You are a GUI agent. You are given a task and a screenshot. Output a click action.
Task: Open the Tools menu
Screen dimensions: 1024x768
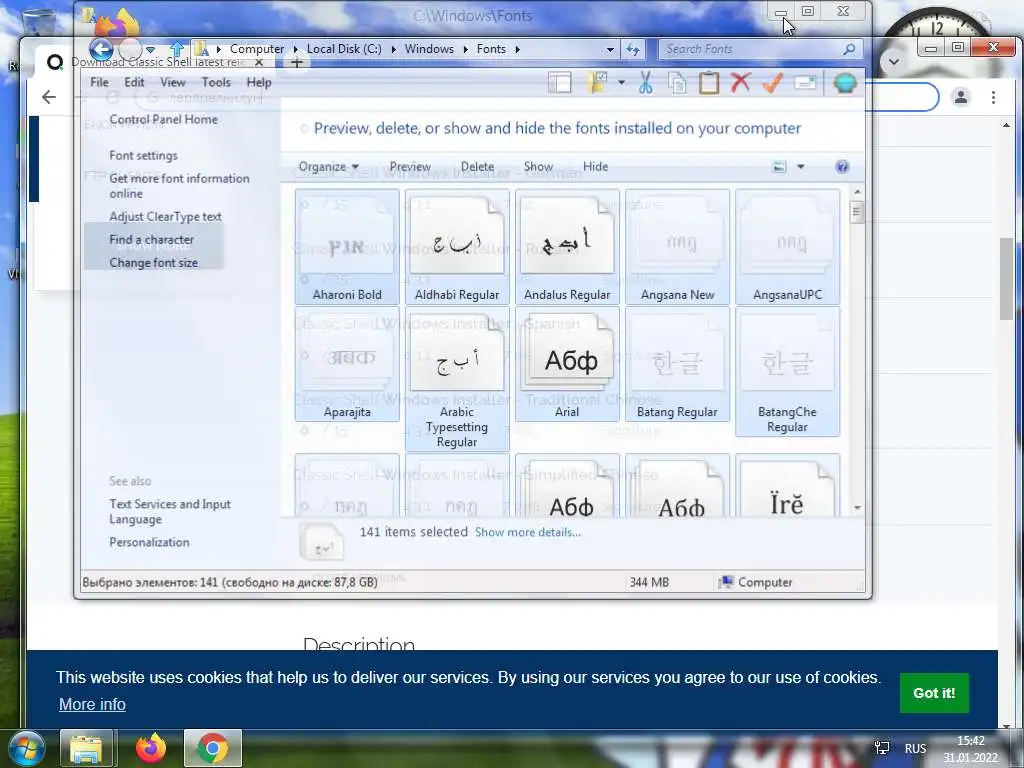pos(216,82)
